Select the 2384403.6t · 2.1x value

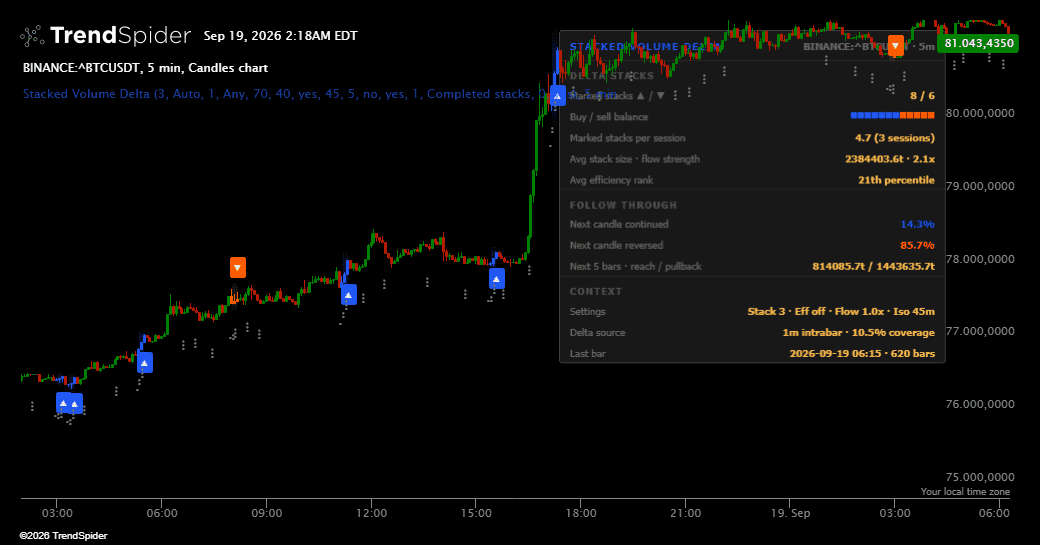(890, 159)
